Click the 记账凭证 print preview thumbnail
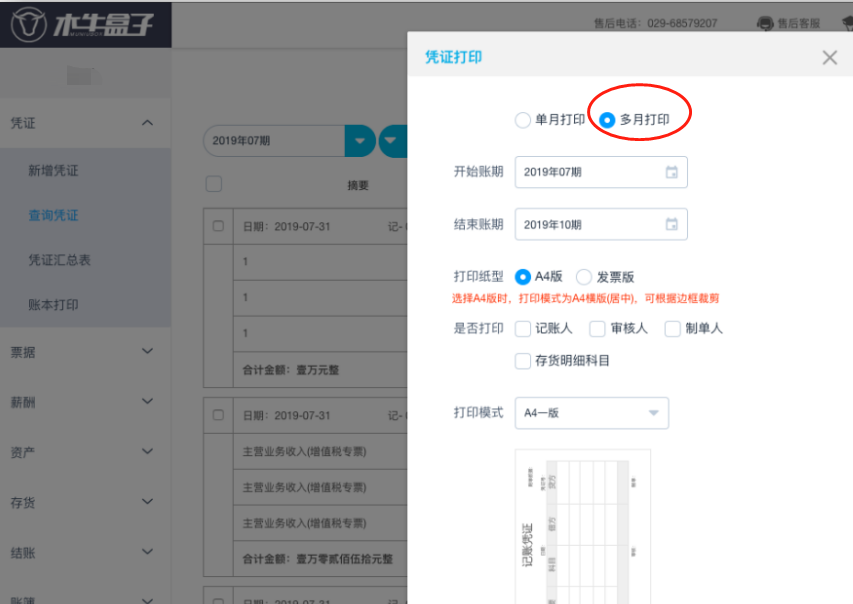 click(583, 526)
